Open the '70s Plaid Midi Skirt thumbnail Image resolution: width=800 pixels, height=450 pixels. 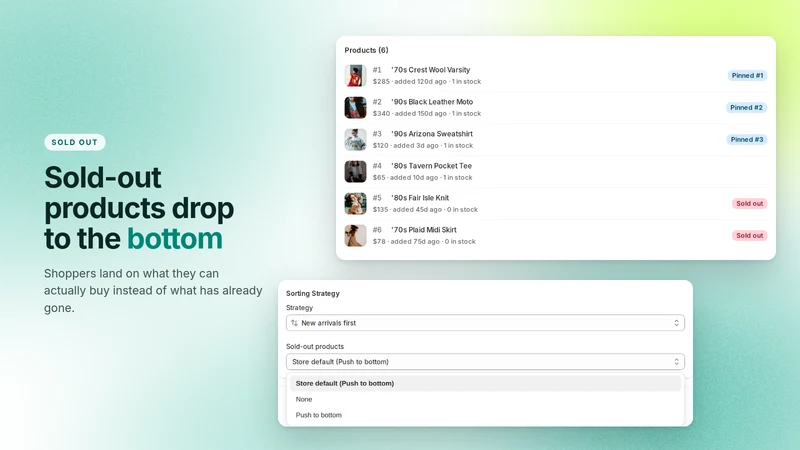(x=355, y=236)
